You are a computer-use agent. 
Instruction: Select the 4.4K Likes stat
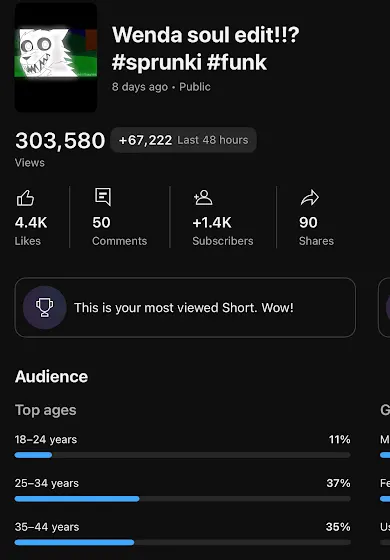(x=31, y=231)
